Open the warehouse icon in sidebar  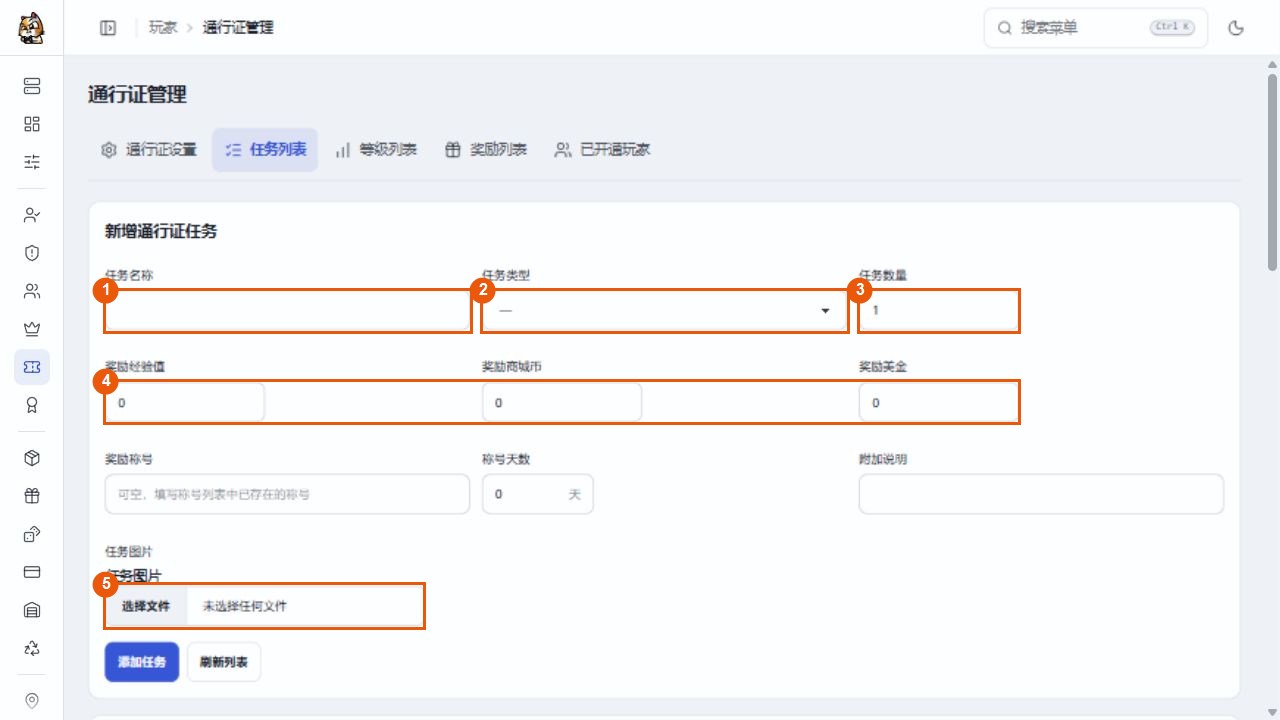(x=32, y=610)
